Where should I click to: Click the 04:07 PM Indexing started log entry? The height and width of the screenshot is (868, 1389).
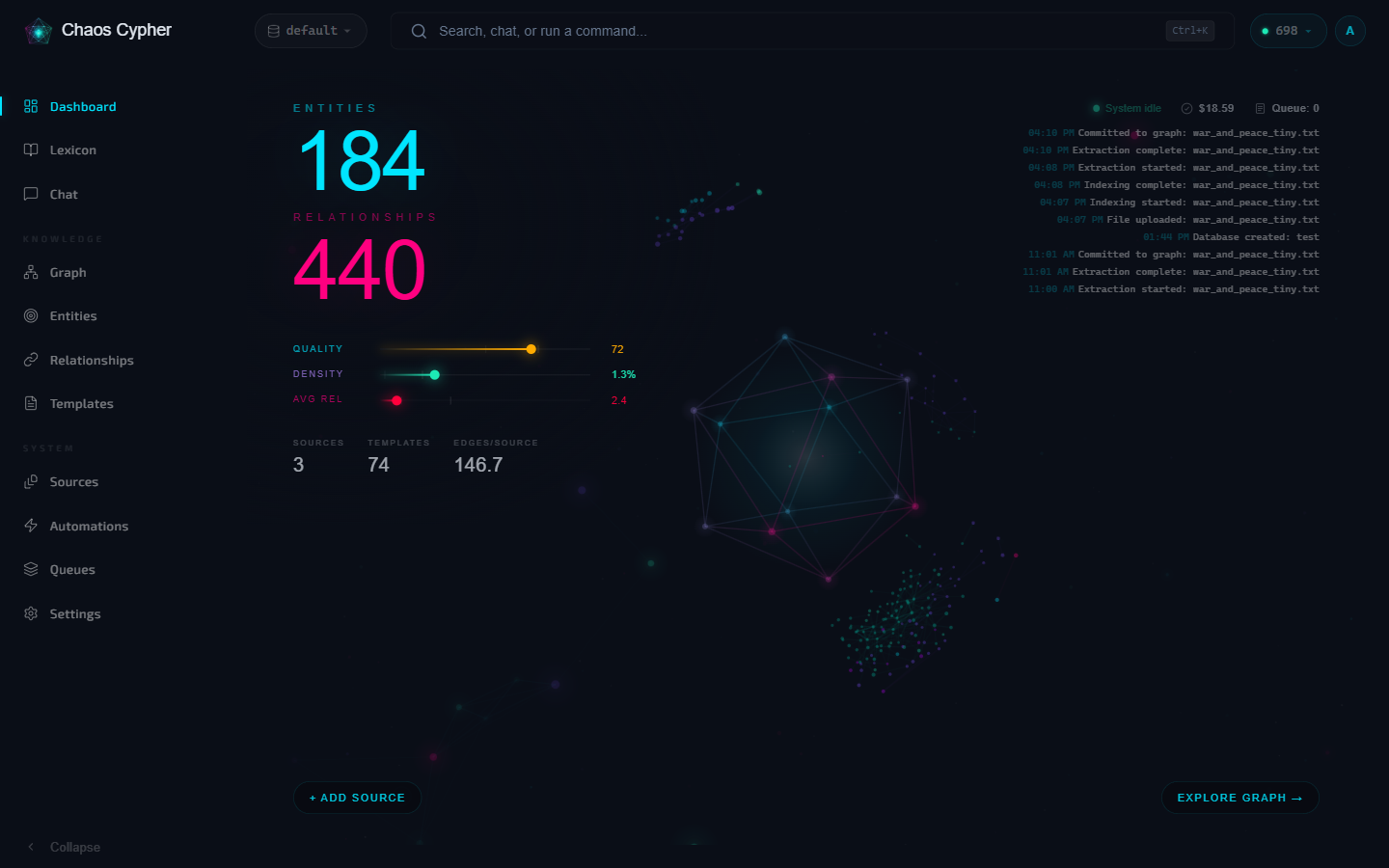pyautogui.click(x=1179, y=203)
